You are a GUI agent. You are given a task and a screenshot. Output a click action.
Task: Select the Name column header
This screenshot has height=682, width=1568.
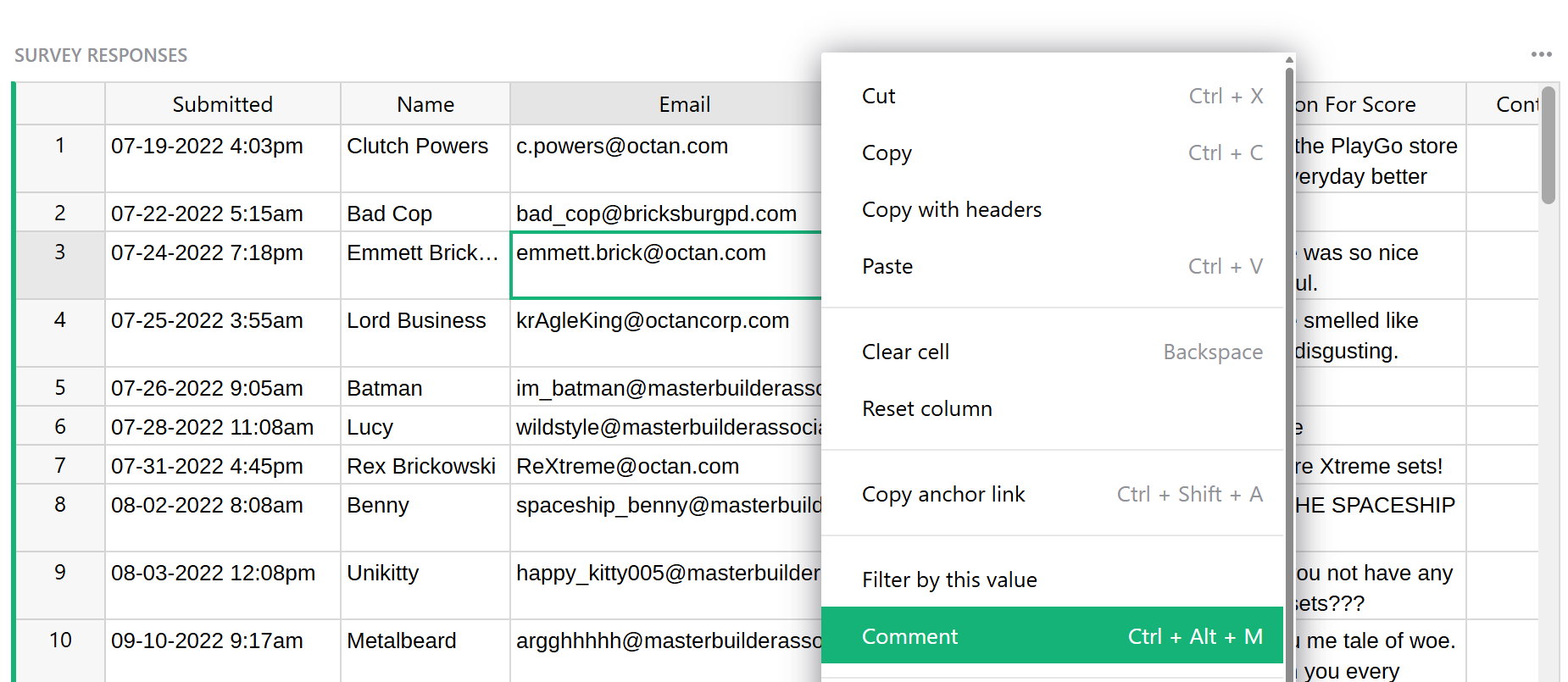425,104
